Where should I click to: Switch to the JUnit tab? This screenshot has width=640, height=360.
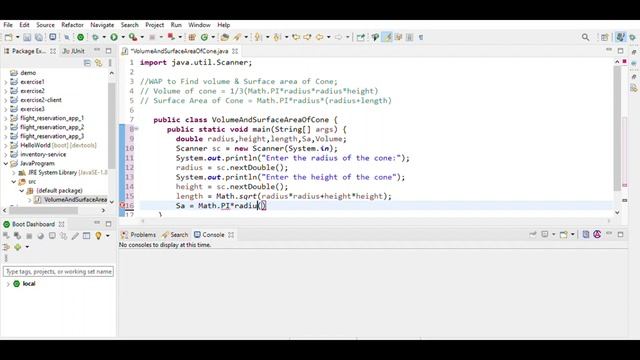pyautogui.click(x=73, y=51)
